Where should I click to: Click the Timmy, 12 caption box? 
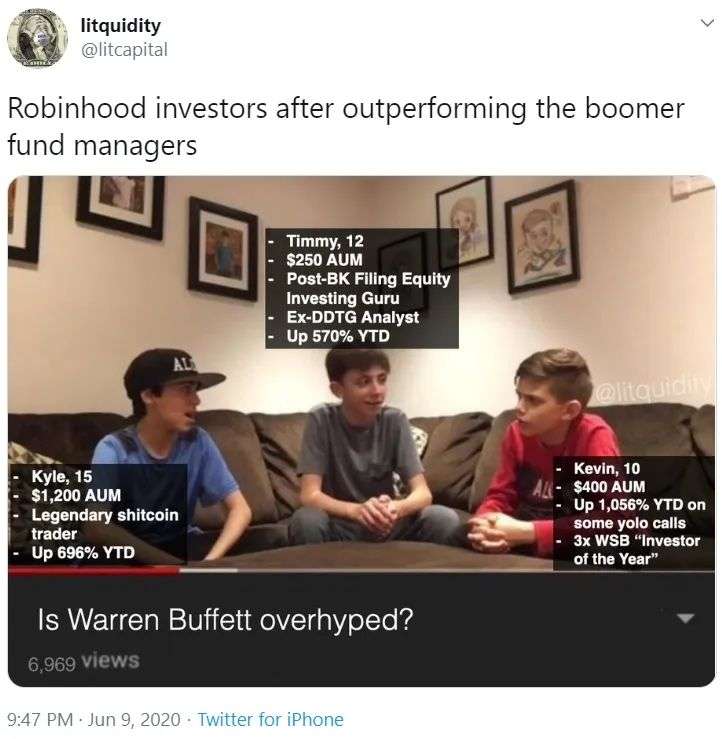[361, 288]
